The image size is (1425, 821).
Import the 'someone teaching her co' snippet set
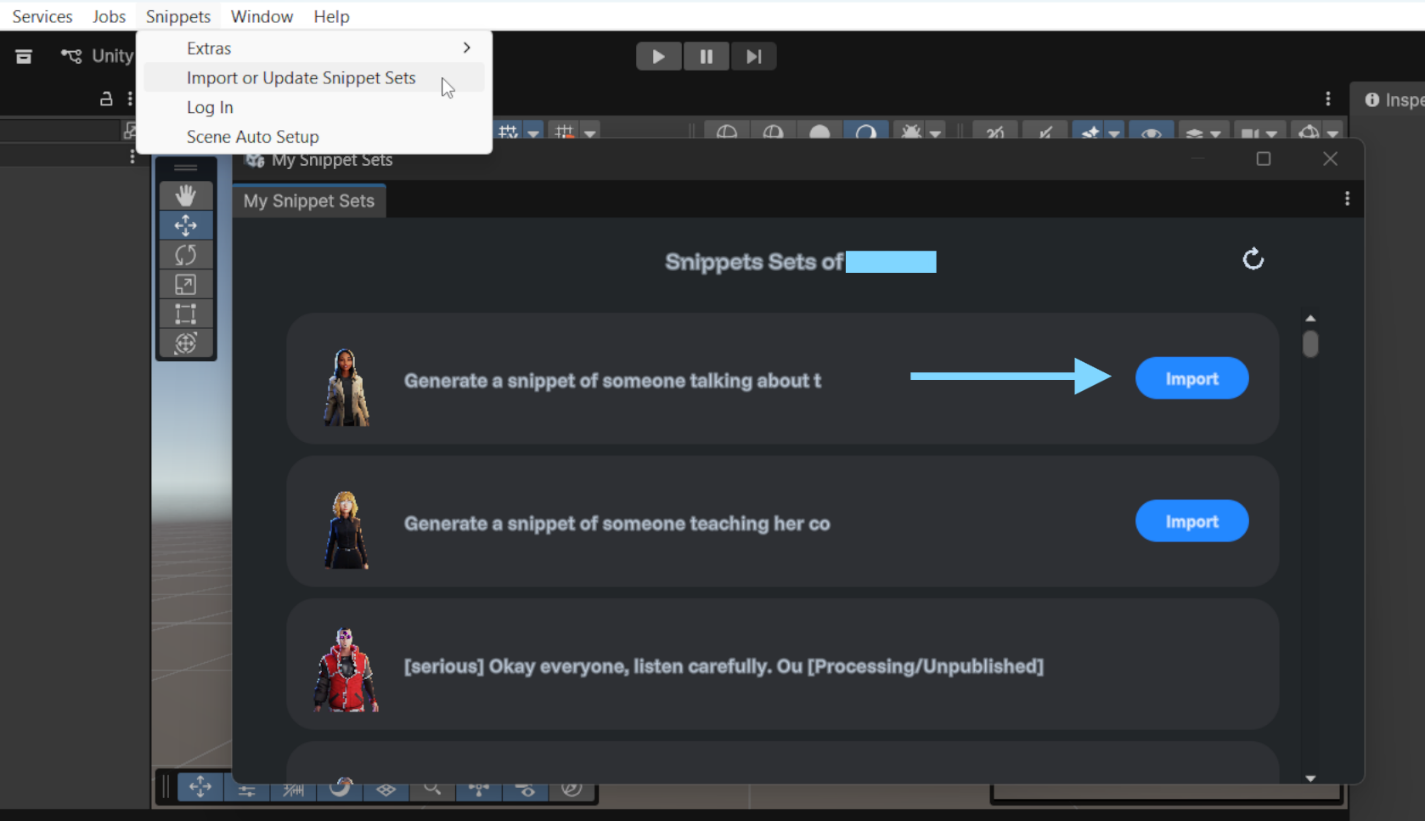tap(1192, 522)
